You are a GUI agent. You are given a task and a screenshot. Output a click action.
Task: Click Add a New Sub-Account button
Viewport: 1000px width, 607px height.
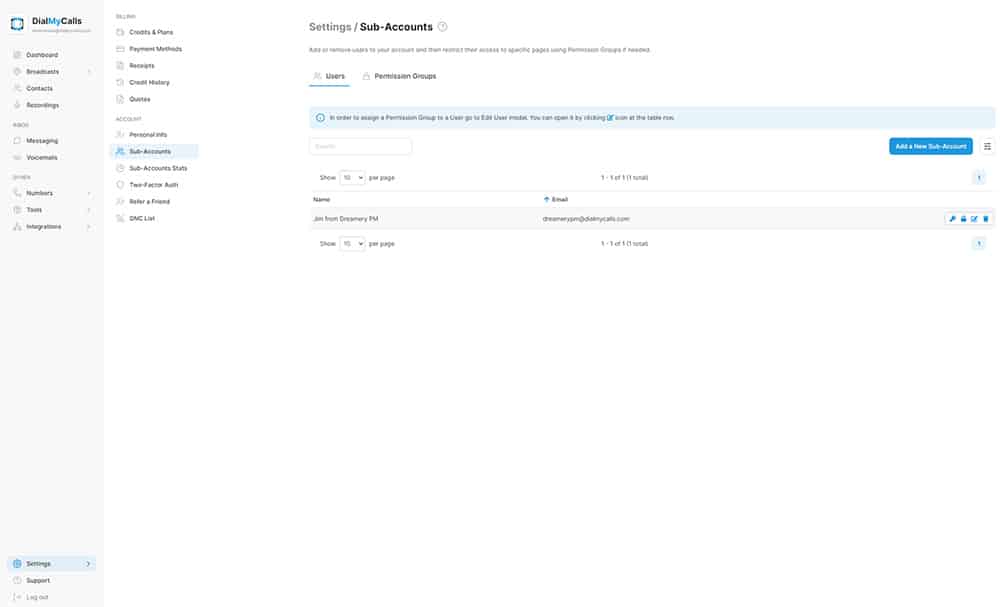click(x=930, y=146)
